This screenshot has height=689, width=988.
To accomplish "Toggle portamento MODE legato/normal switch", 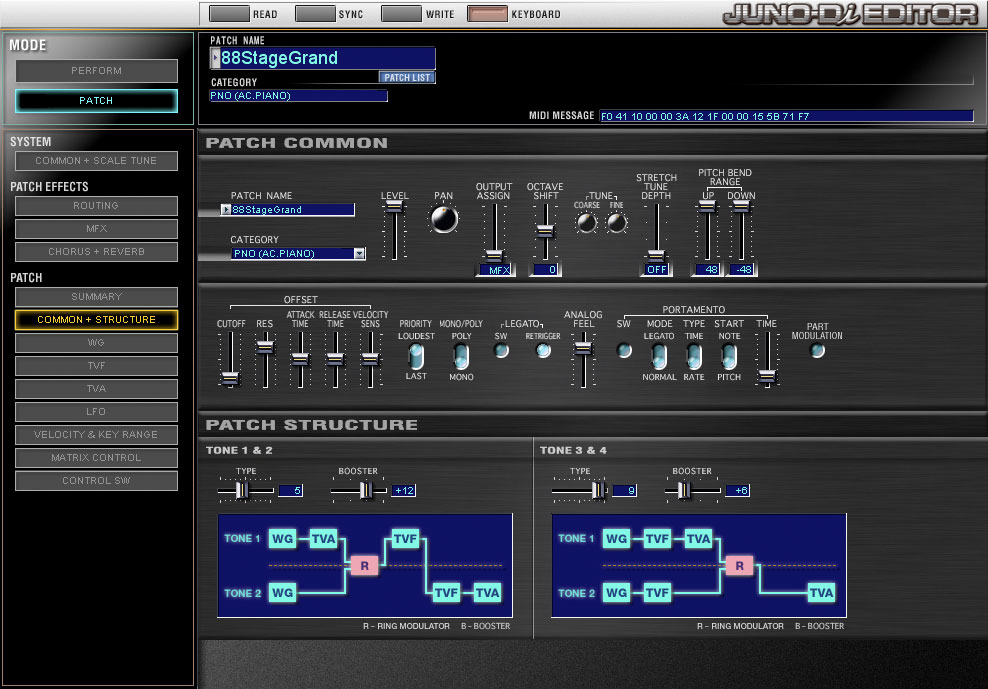I will click(x=659, y=357).
